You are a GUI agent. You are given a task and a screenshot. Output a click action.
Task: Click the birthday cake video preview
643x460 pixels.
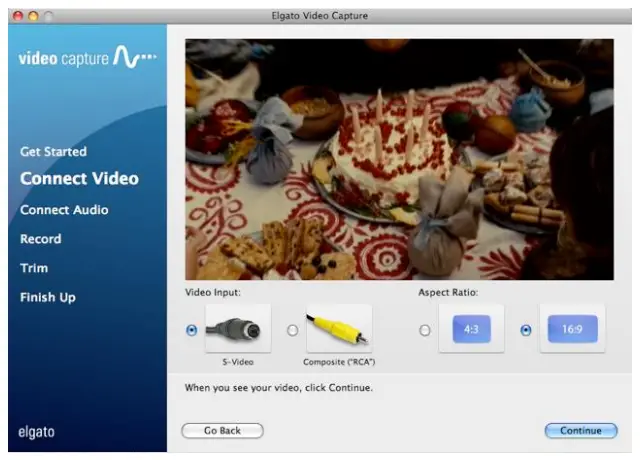399,159
